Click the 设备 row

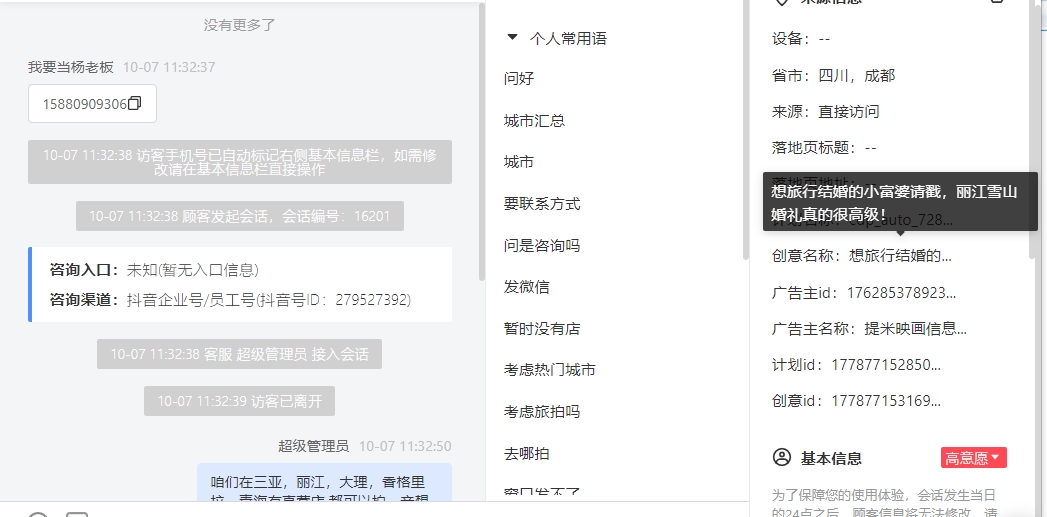801,39
